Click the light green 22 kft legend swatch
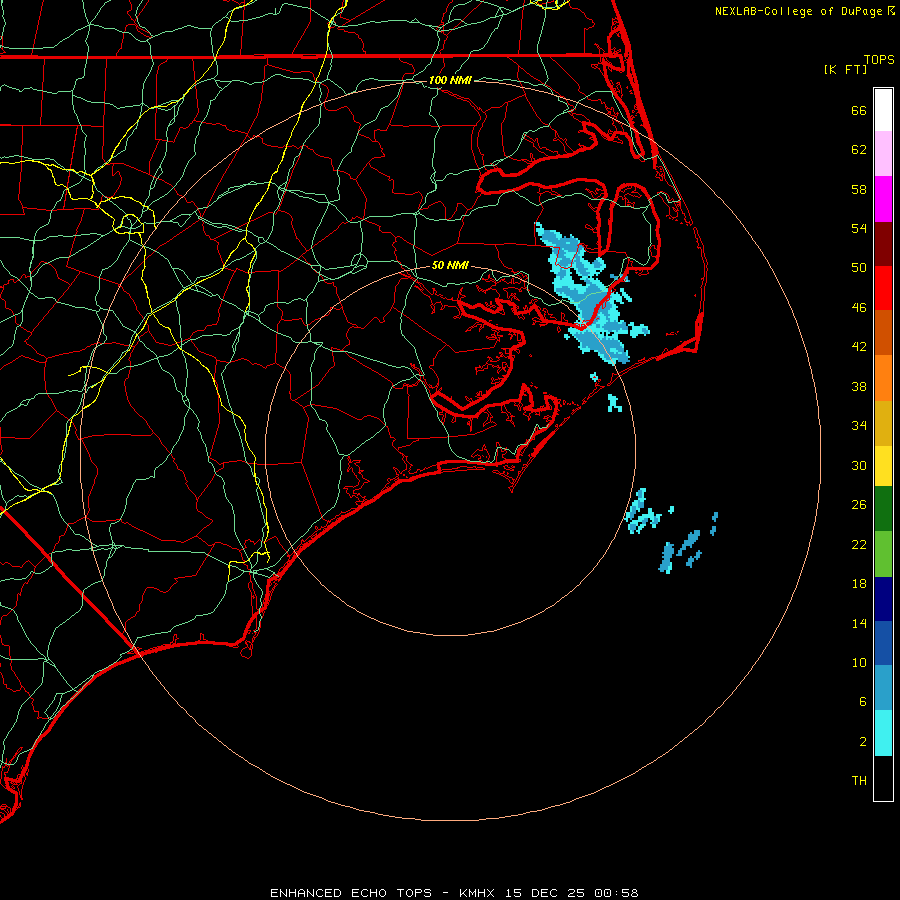Image resolution: width=900 pixels, height=900 pixels. (x=883, y=553)
